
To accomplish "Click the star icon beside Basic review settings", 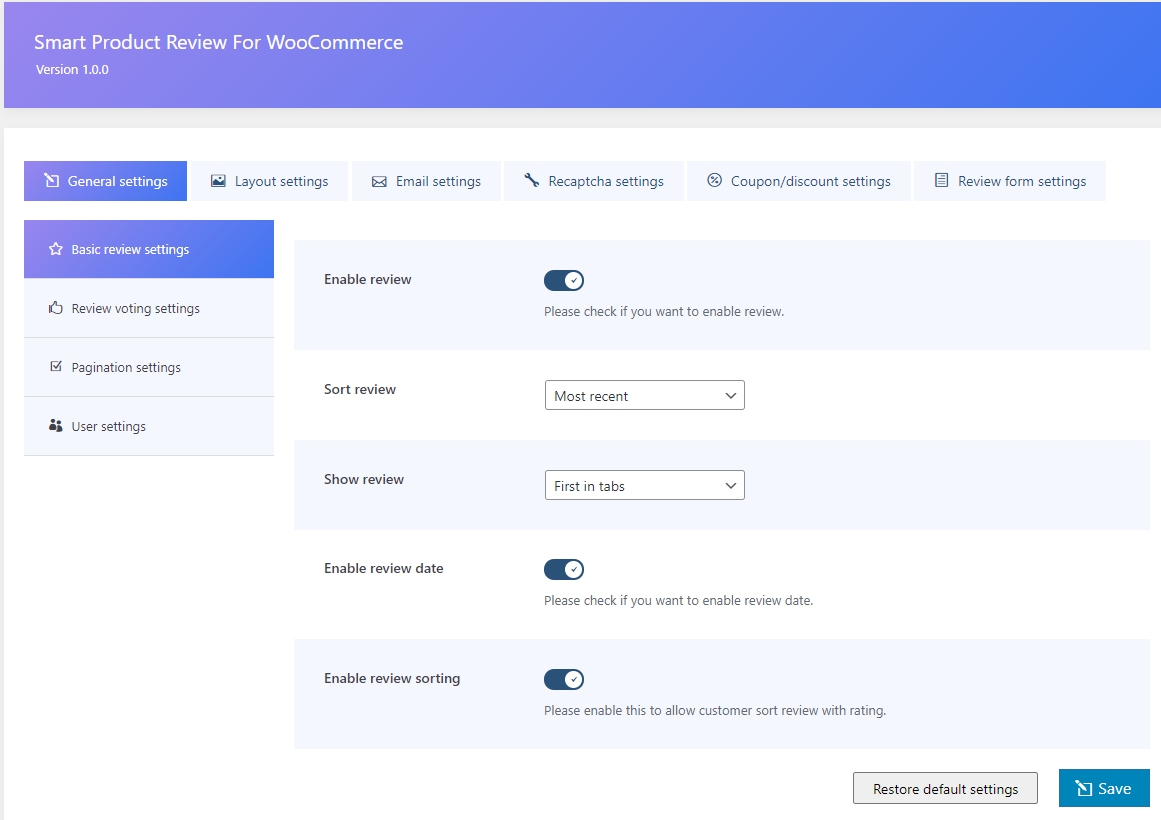I will pos(56,249).
